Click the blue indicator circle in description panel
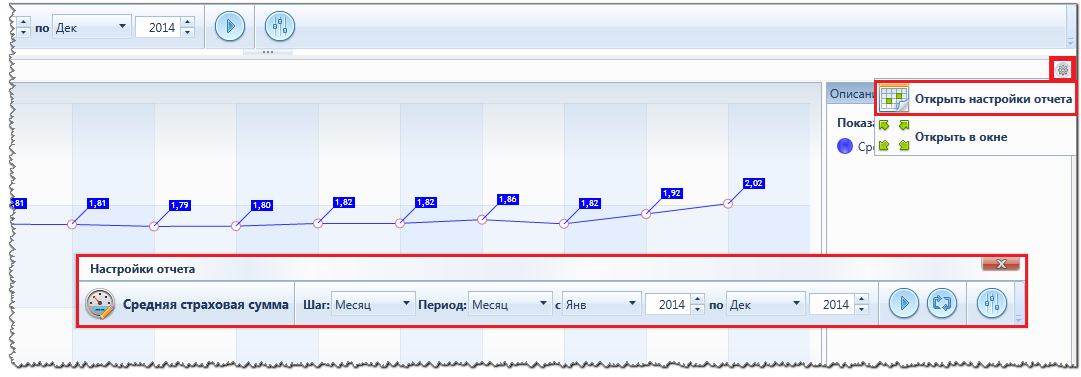Screen dimensions: 1081x377 845,146
